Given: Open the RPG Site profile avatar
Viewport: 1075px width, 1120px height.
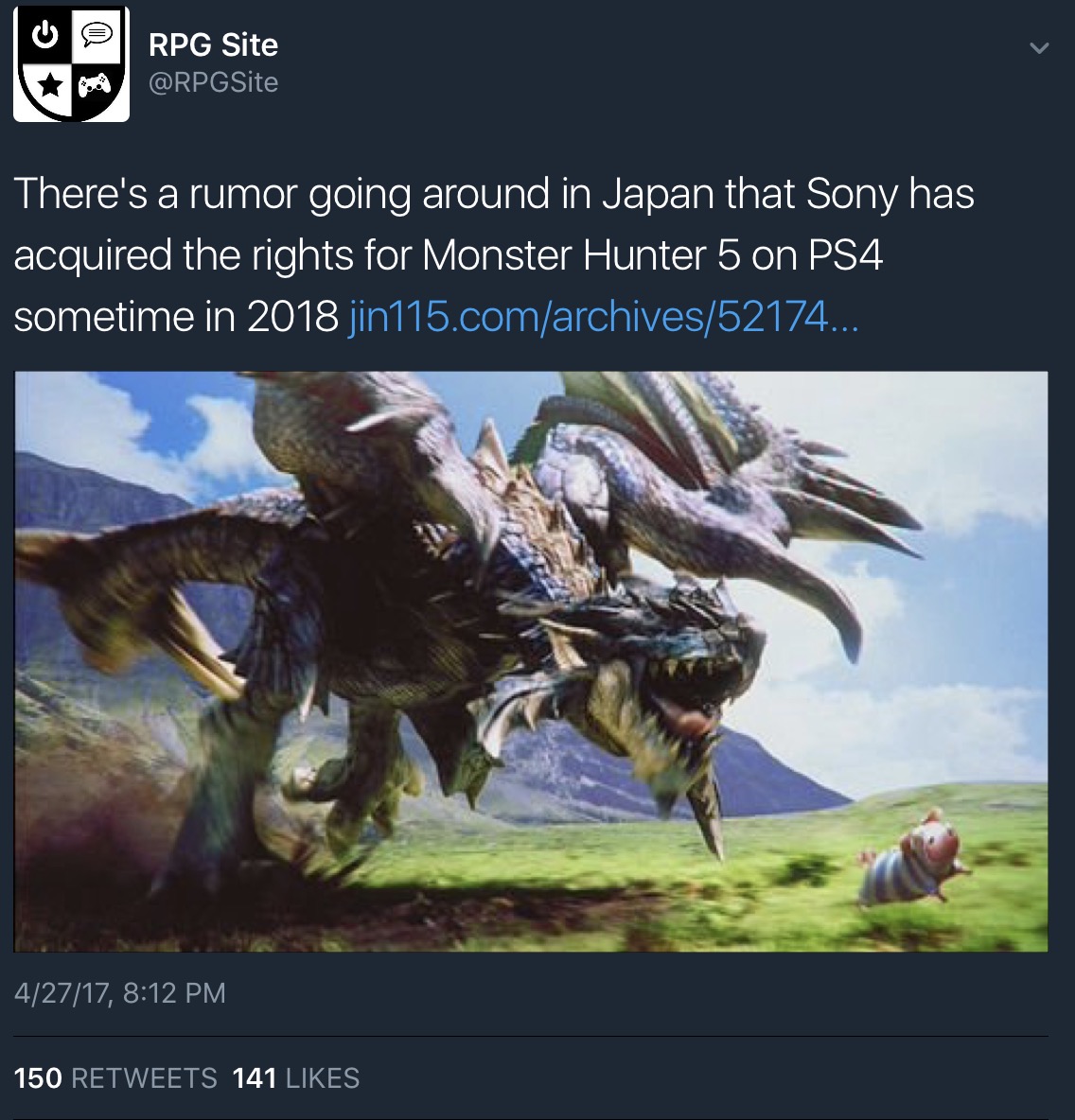Looking at the screenshot, I should pos(72,63).
